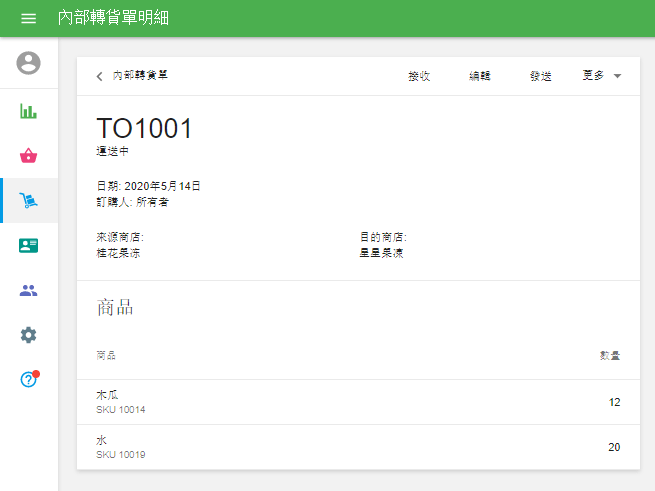Viewport: 655px width, 491px height.
Task: Open the sales basket icon
Action: (x=29, y=156)
